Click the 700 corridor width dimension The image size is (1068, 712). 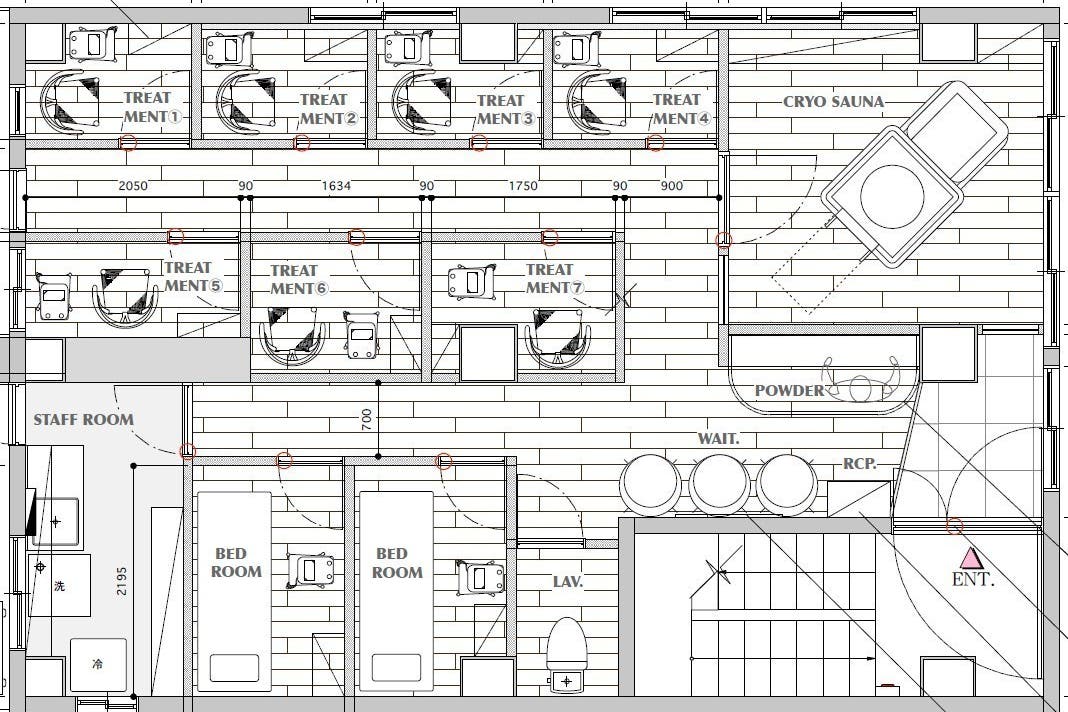pos(367,417)
